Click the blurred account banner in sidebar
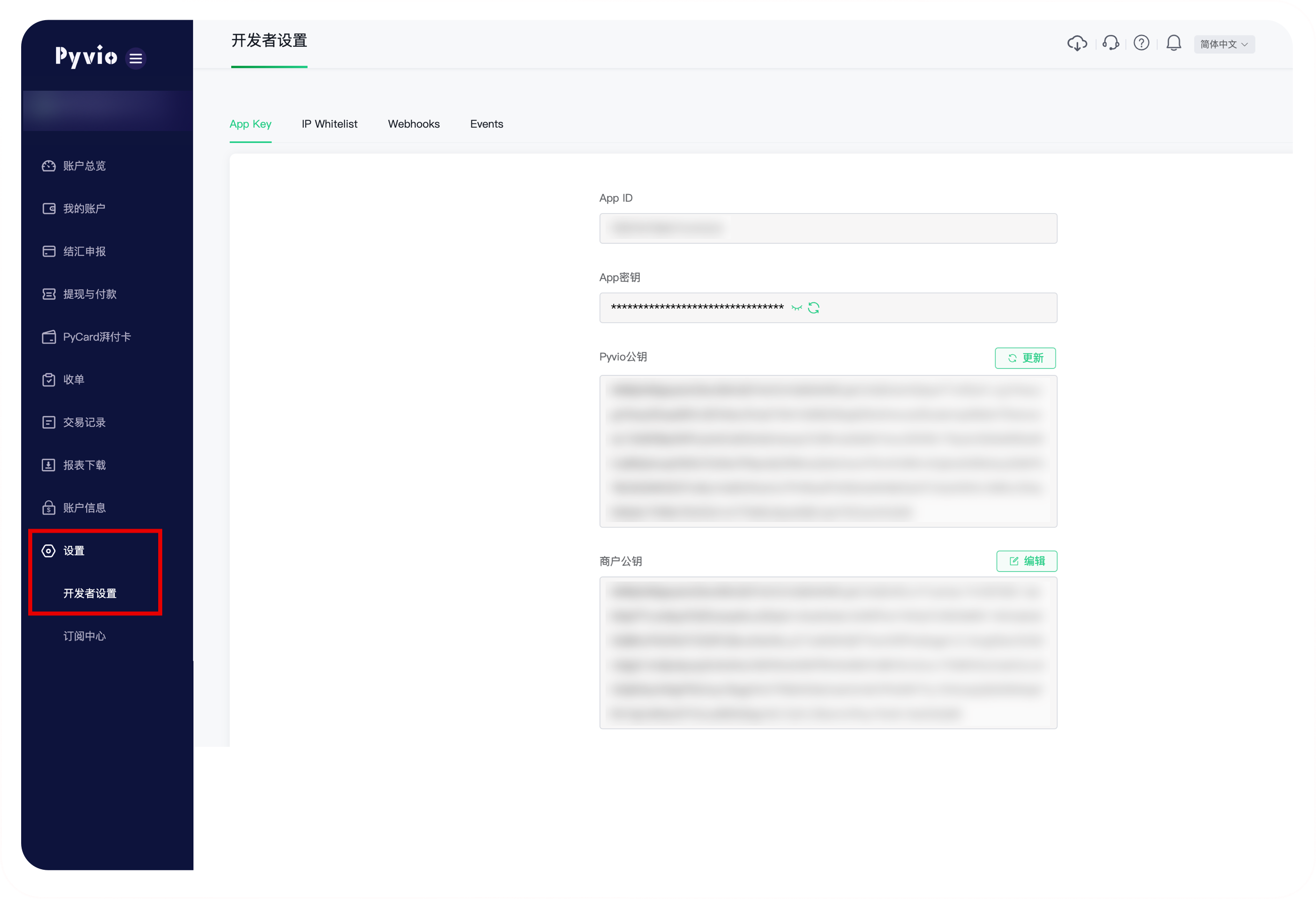Viewport: 1316px width, 899px height. pos(107,110)
